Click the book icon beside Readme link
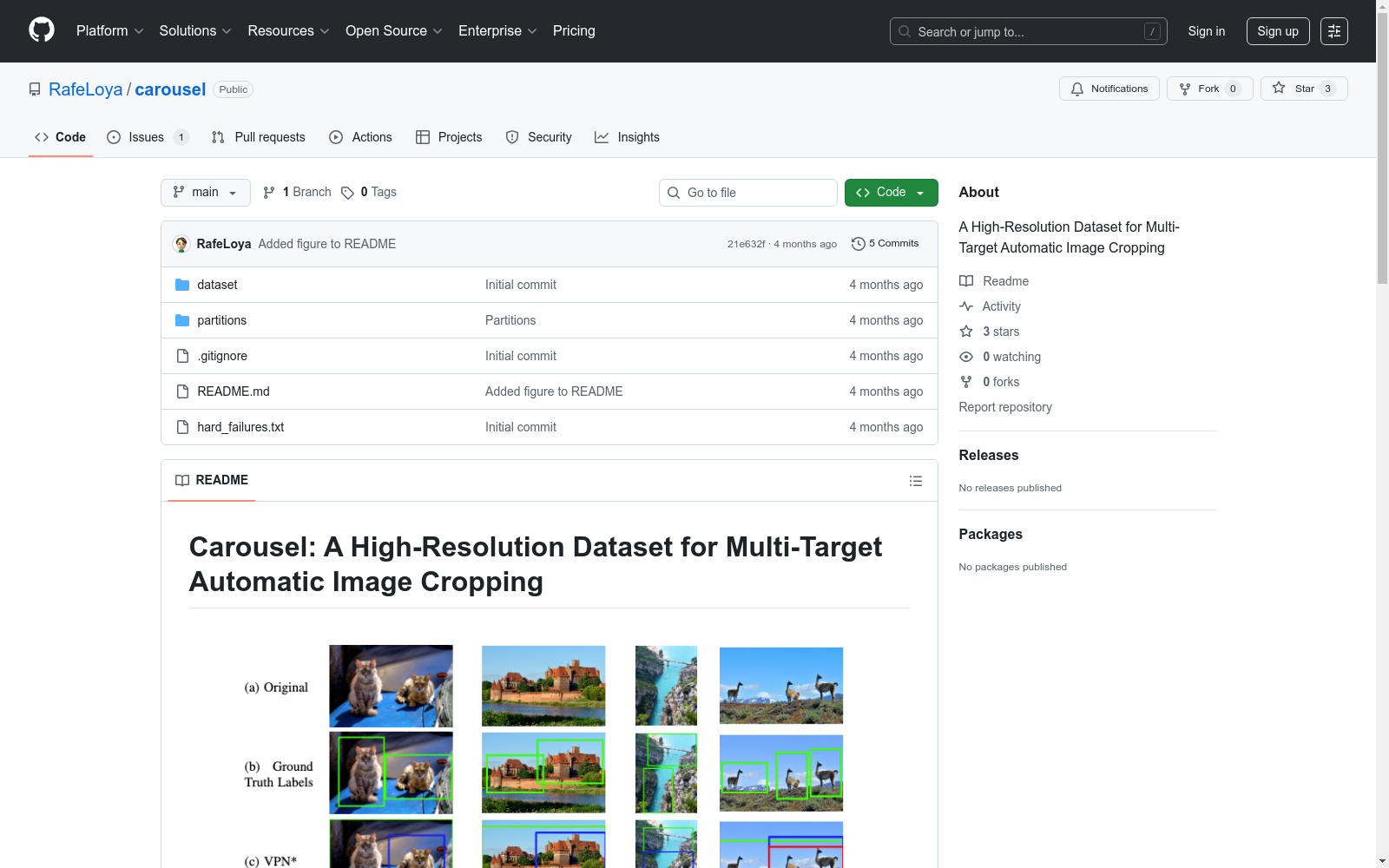Screen dimensions: 1389x868 pyautogui.click(x=966, y=281)
